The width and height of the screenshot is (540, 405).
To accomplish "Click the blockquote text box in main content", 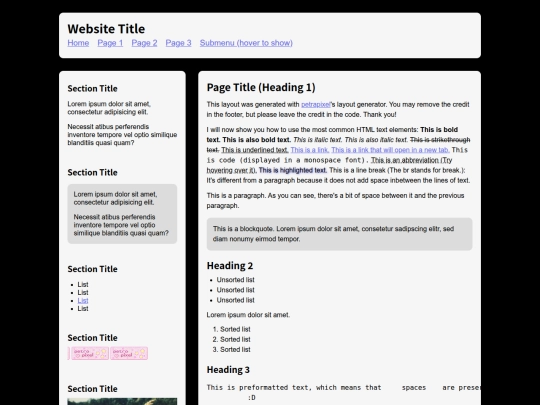I will [340, 234].
